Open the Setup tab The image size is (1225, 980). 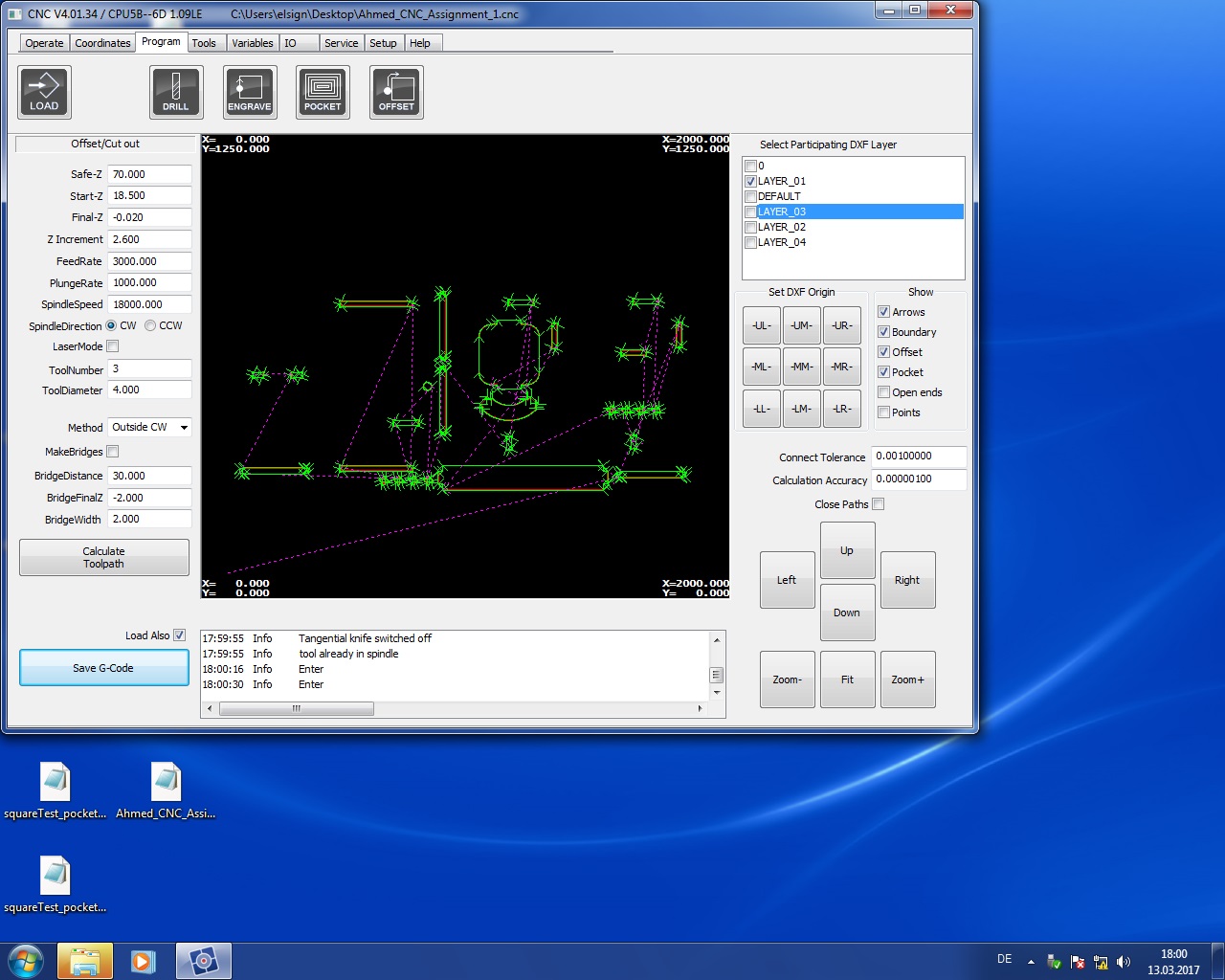[x=383, y=43]
